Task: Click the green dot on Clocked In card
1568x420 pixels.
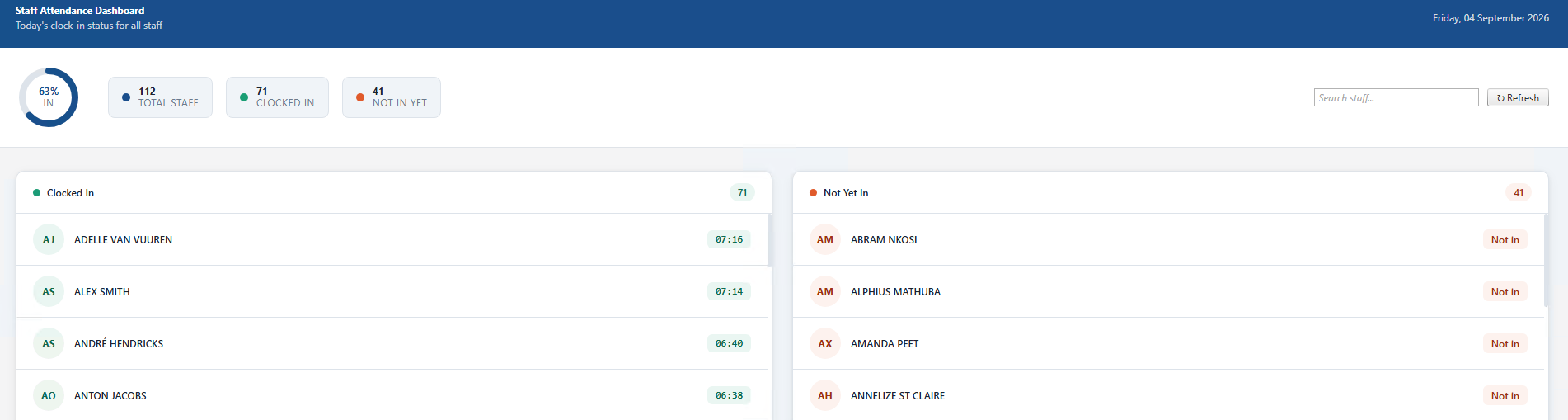Action: pyautogui.click(x=244, y=97)
